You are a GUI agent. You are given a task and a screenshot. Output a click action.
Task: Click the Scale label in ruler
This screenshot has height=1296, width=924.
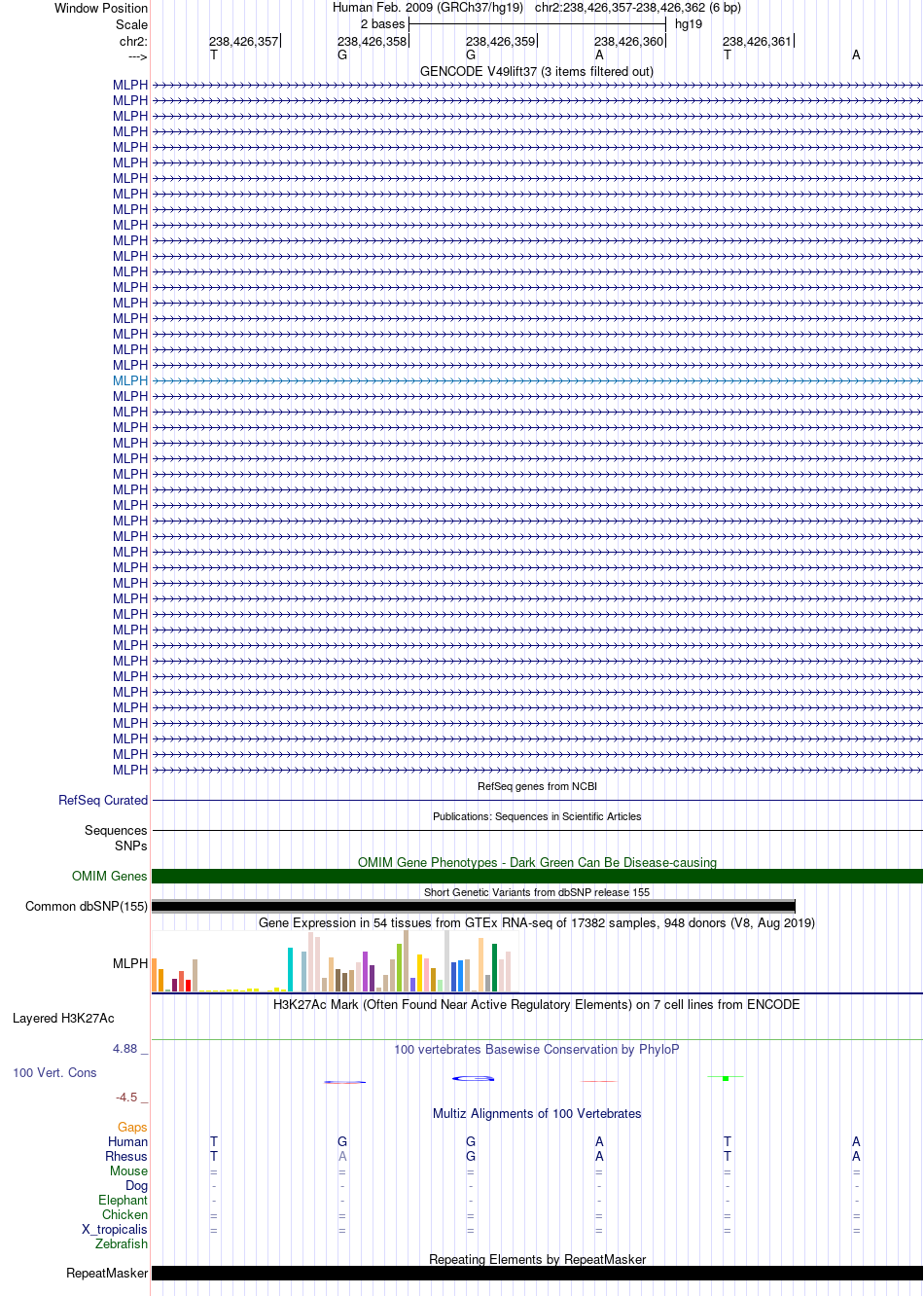132,24
